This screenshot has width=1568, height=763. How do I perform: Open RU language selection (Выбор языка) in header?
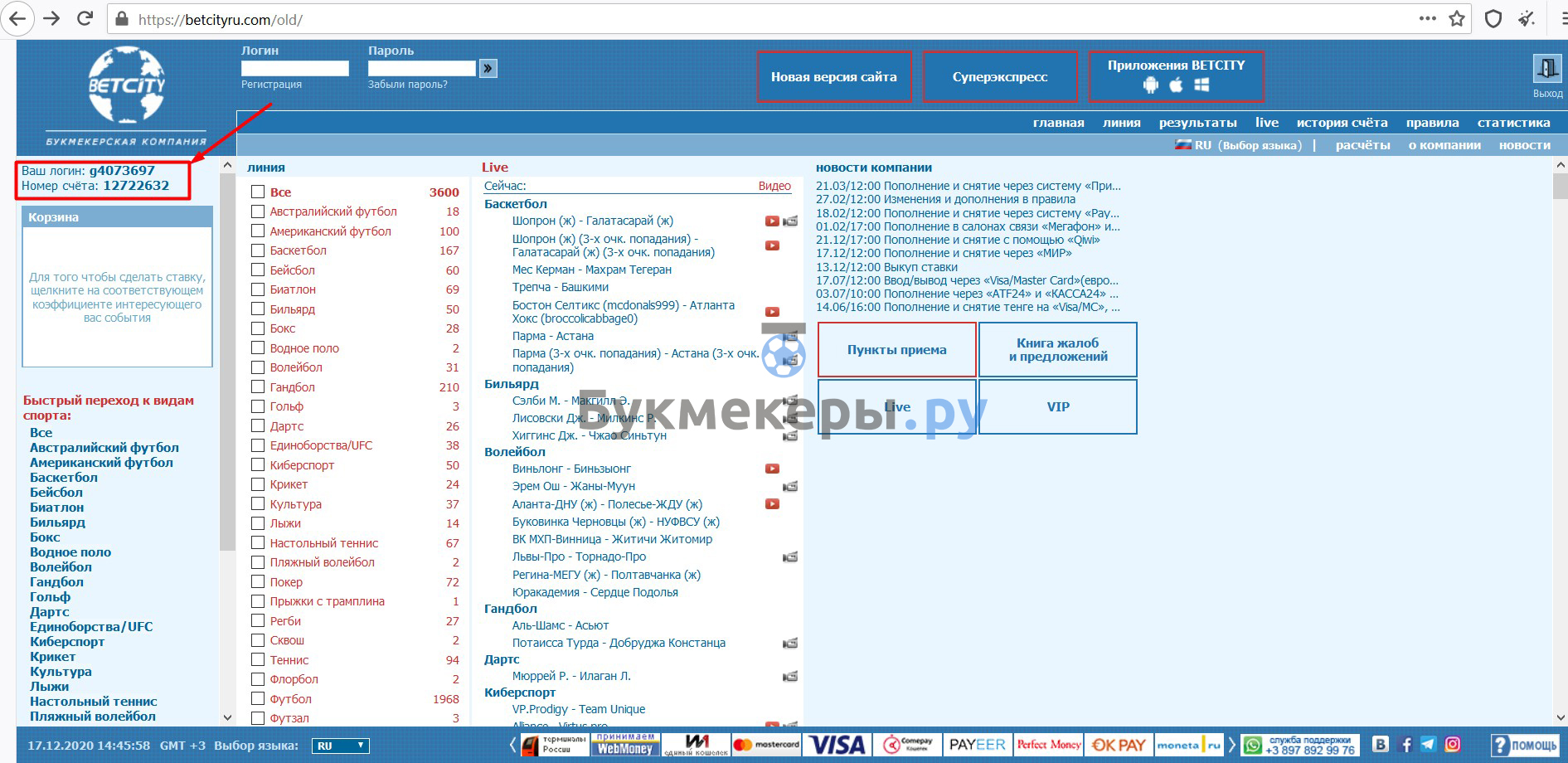coord(1239,145)
